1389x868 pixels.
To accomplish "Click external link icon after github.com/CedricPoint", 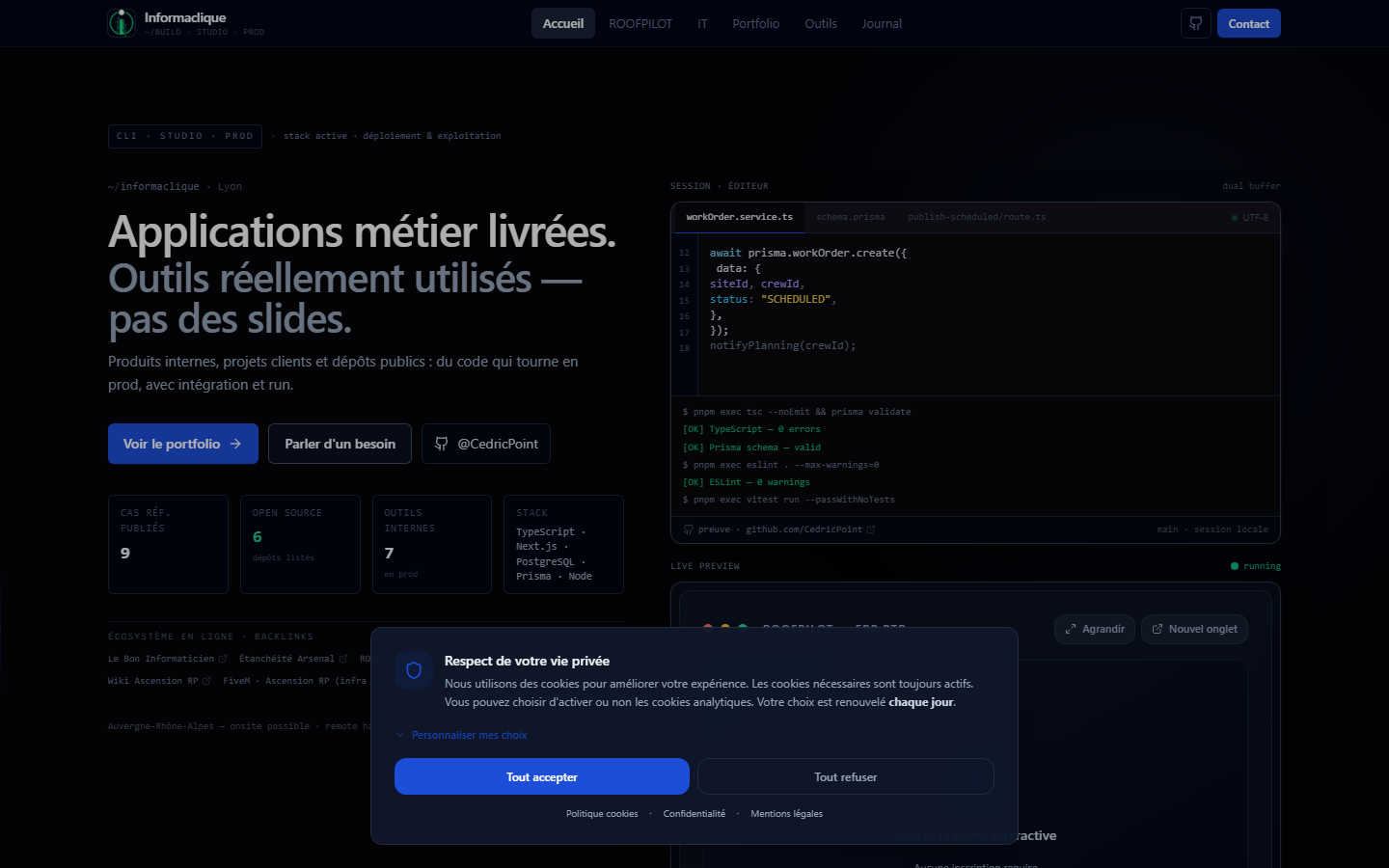I will click(x=871, y=529).
